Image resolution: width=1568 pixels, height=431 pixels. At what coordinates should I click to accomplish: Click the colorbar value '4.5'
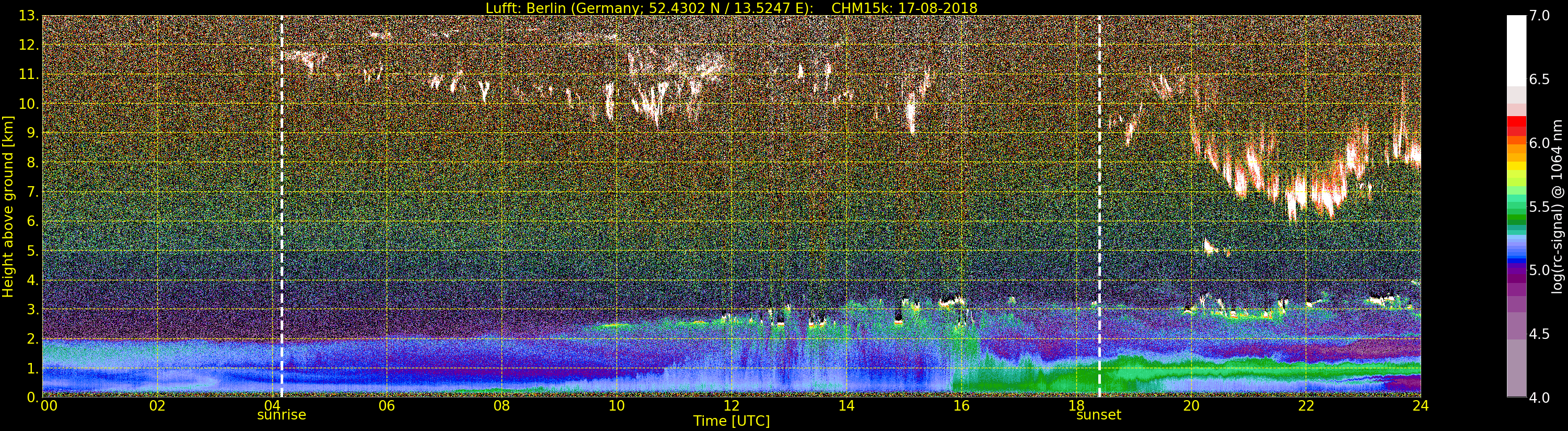click(x=1539, y=334)
